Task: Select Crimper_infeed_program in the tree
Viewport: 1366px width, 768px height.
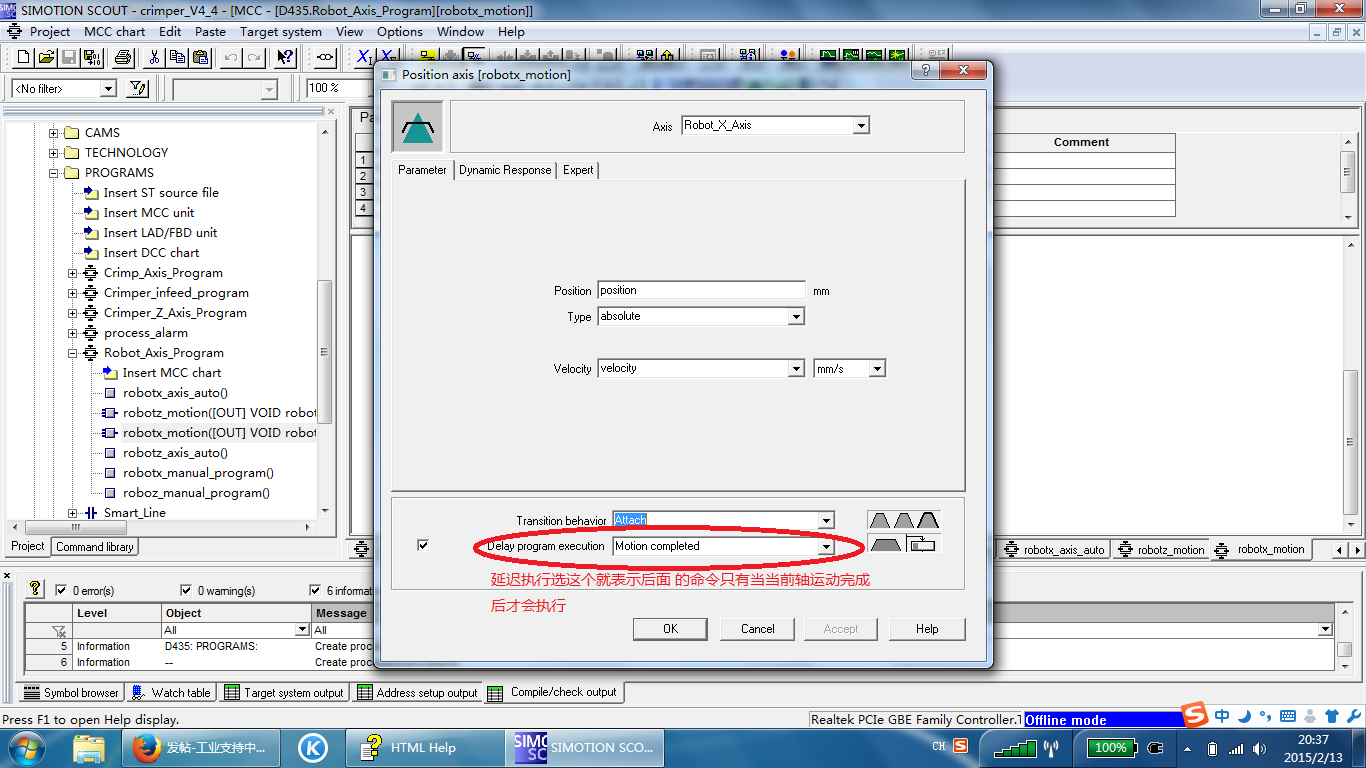Action: 176,293
